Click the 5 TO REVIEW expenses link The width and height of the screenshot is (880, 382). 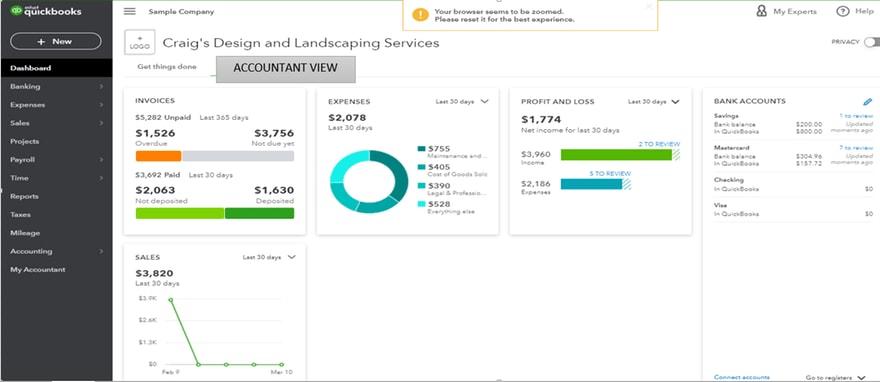coord(610,173)
